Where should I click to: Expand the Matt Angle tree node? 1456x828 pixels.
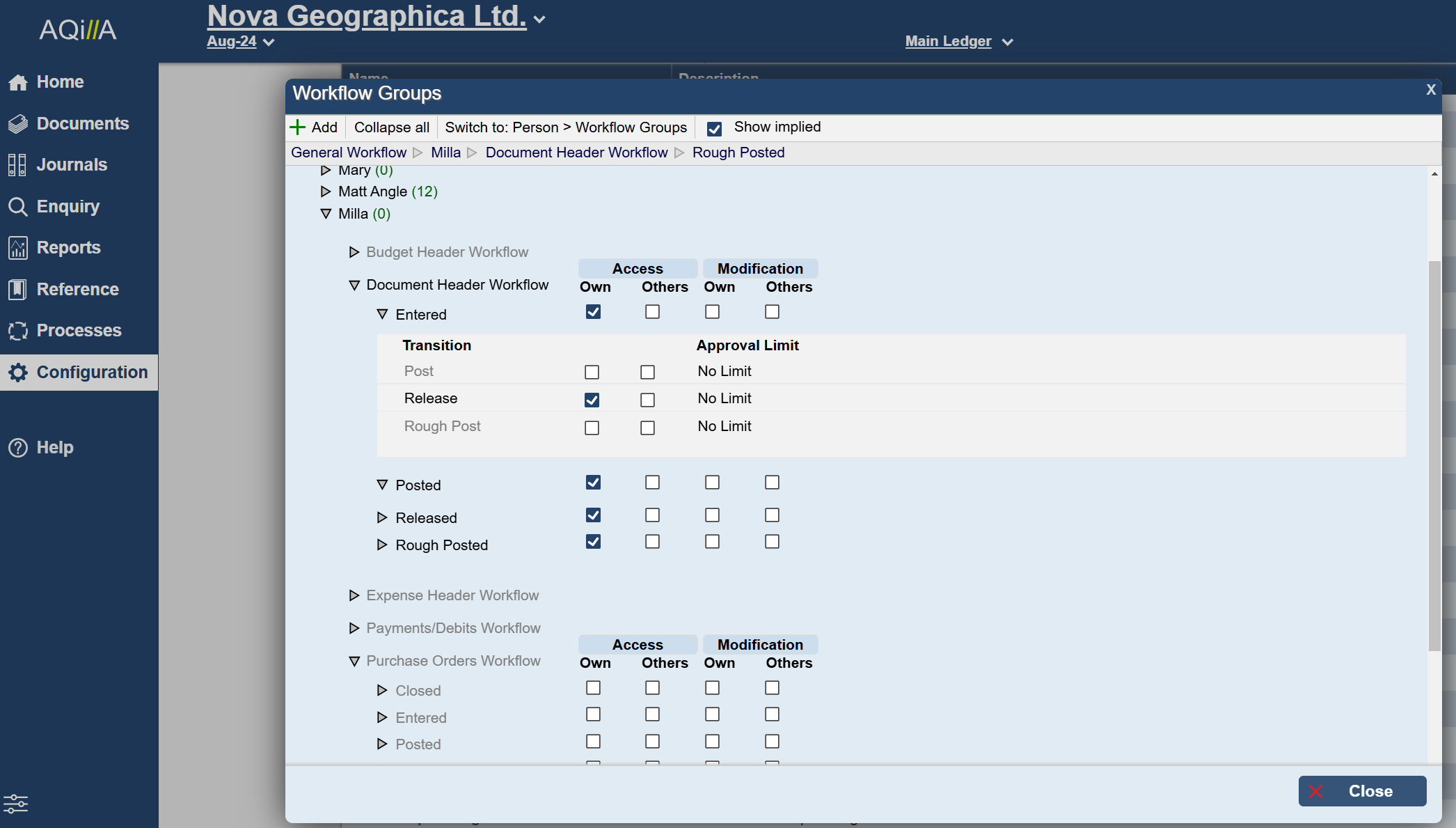(x=326, y=192)
